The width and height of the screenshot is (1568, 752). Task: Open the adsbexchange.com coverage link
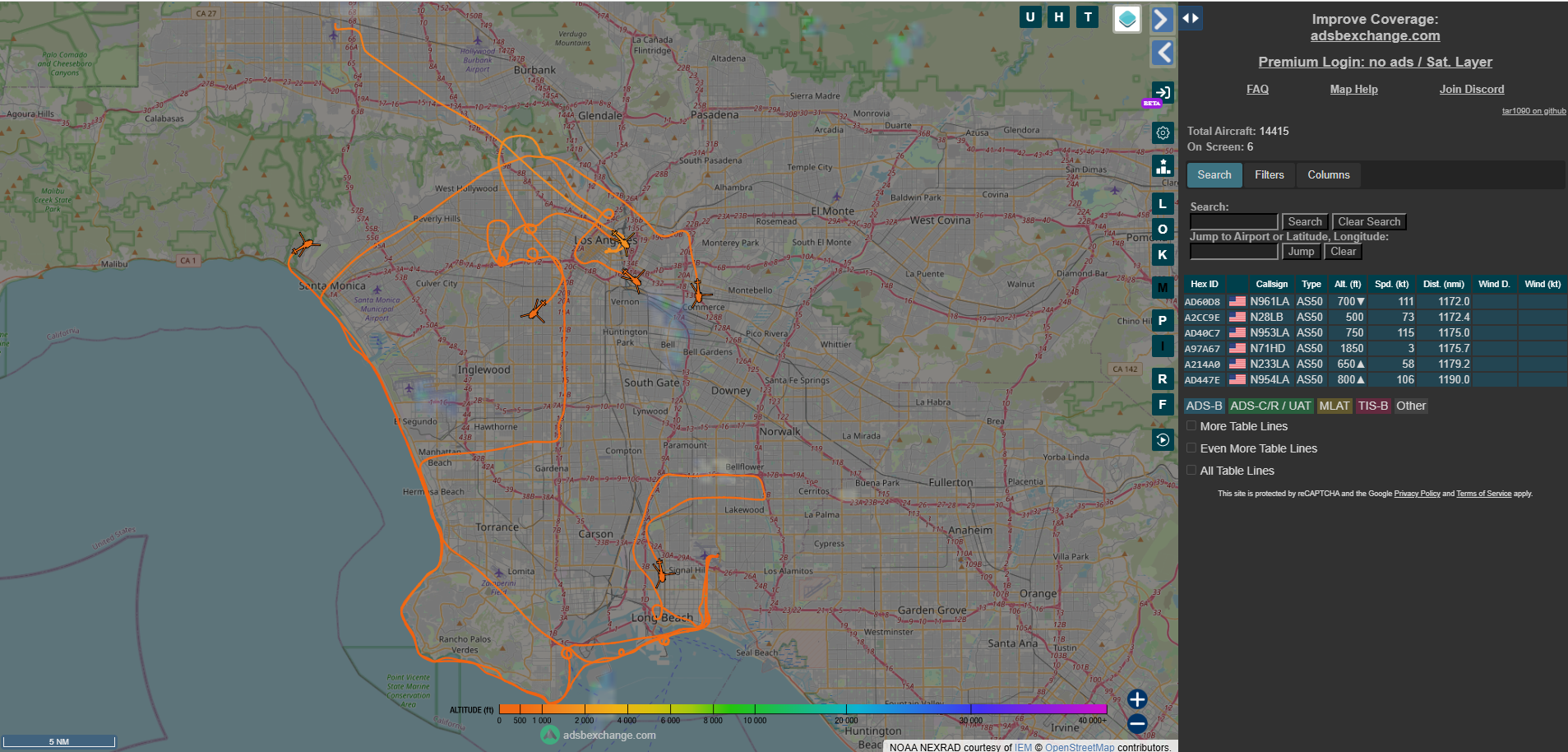(1375, 36)
